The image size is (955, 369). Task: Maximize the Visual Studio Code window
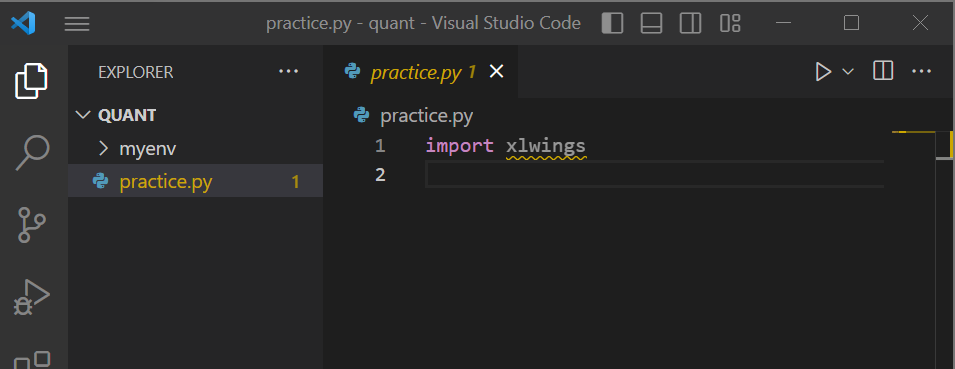click(851, 23)
